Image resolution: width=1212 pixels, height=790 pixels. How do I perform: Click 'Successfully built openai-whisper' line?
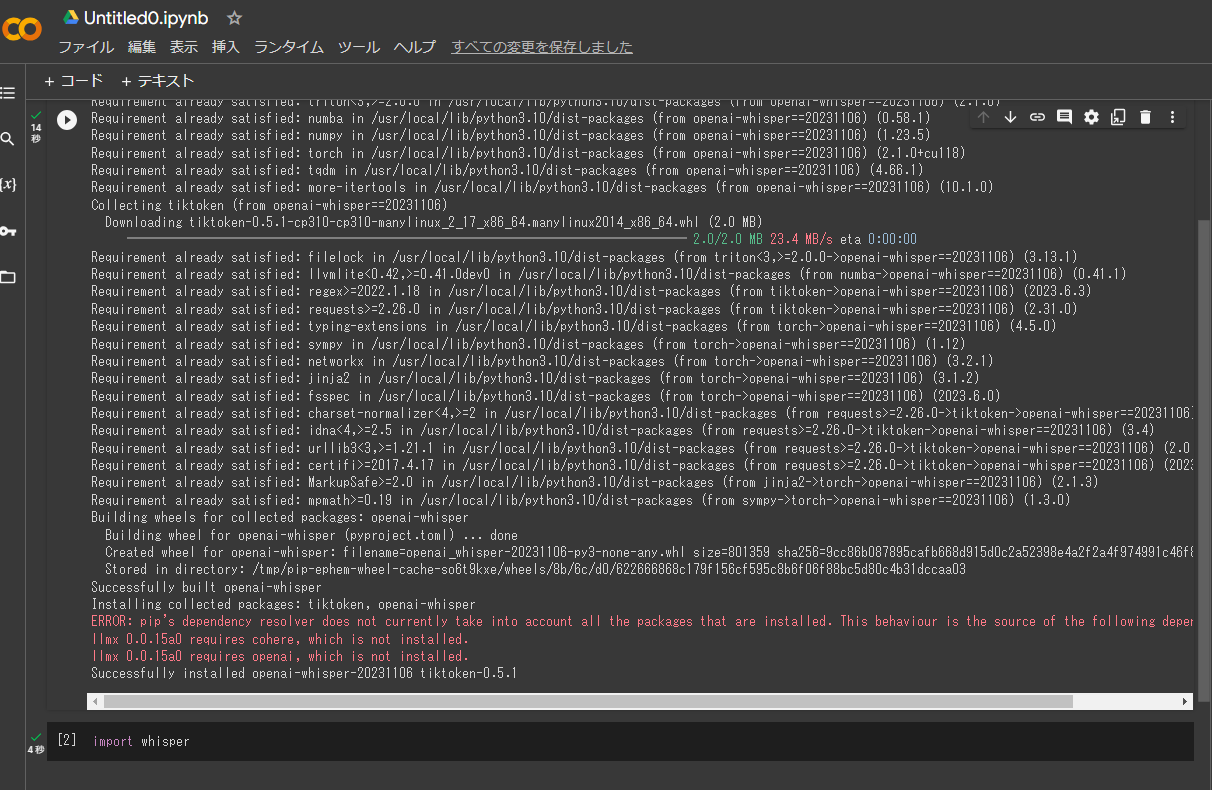(x=206, y=587)
